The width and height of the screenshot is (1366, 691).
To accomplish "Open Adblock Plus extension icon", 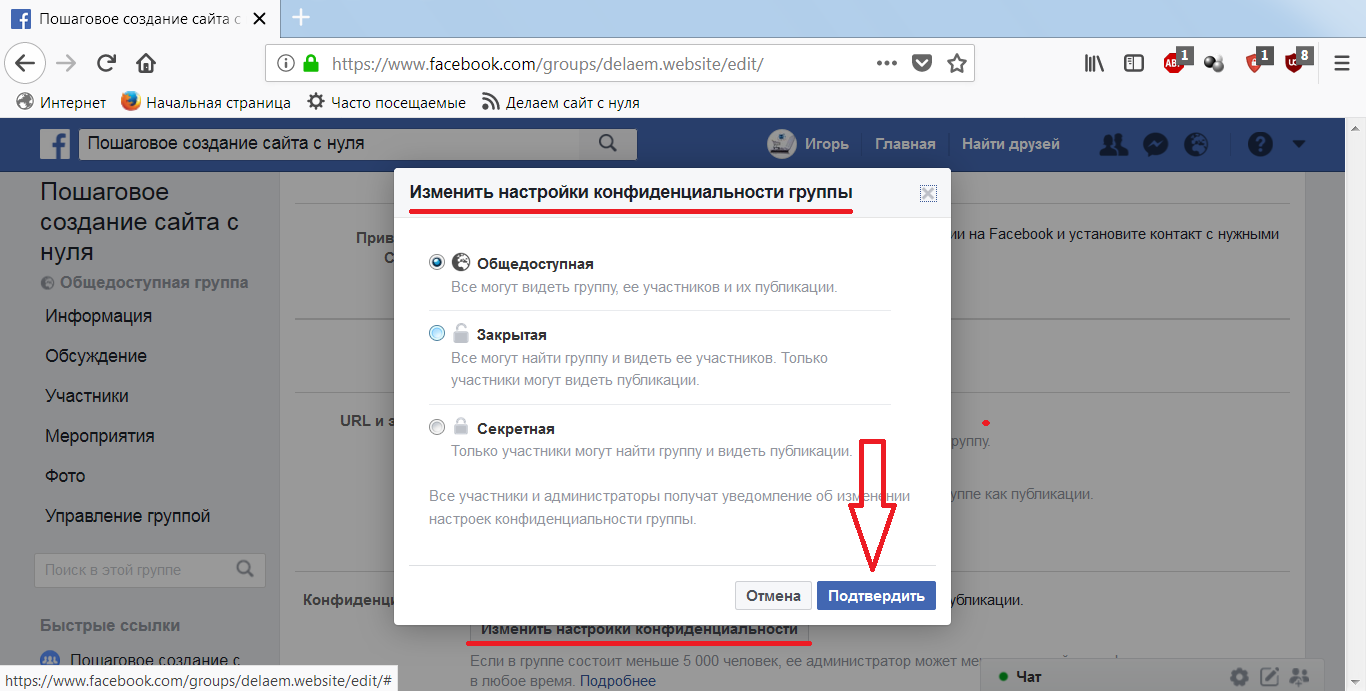I will (1175, 62).
